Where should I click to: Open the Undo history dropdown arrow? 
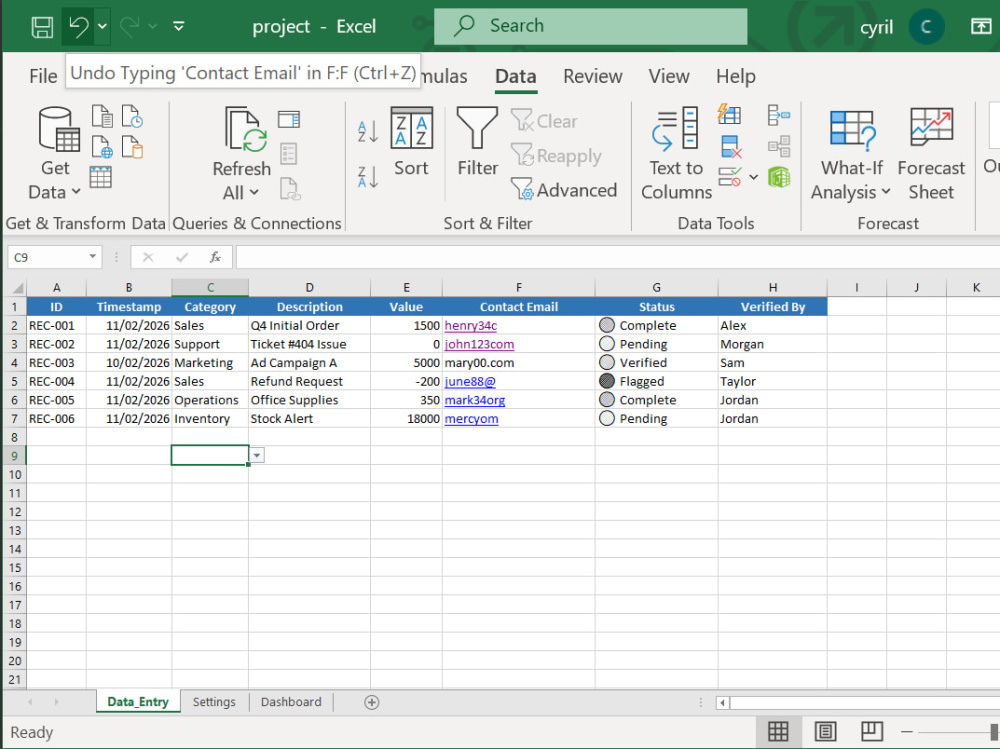102,27
